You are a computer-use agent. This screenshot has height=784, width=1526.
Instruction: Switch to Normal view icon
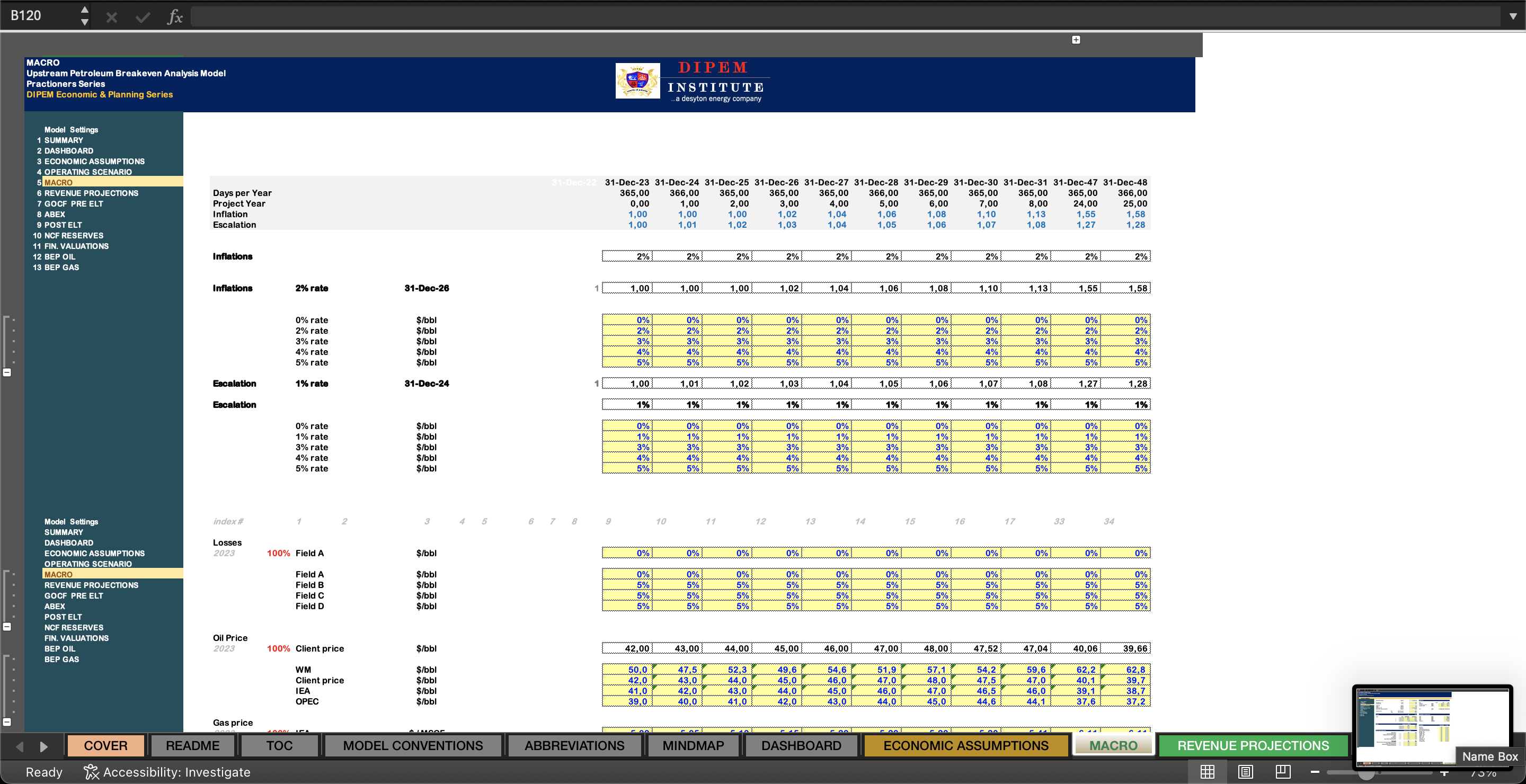[x=1208, y=772]
